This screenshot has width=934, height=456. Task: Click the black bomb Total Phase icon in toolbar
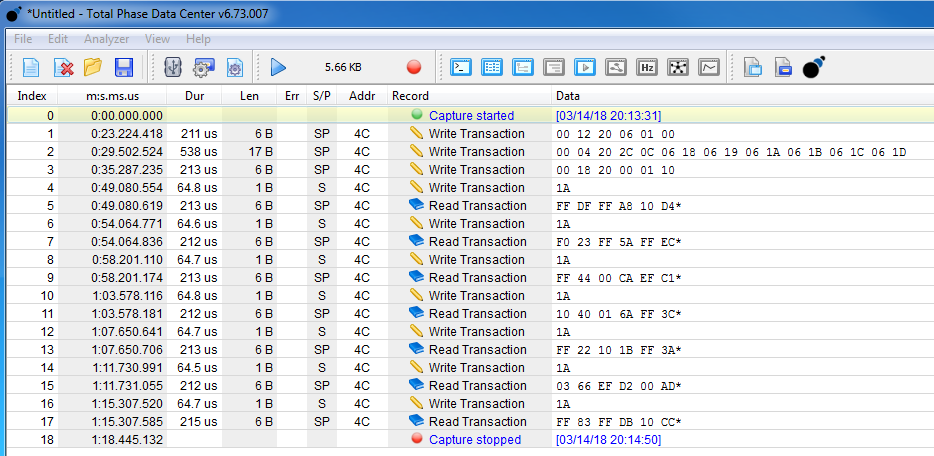point(814,66)
